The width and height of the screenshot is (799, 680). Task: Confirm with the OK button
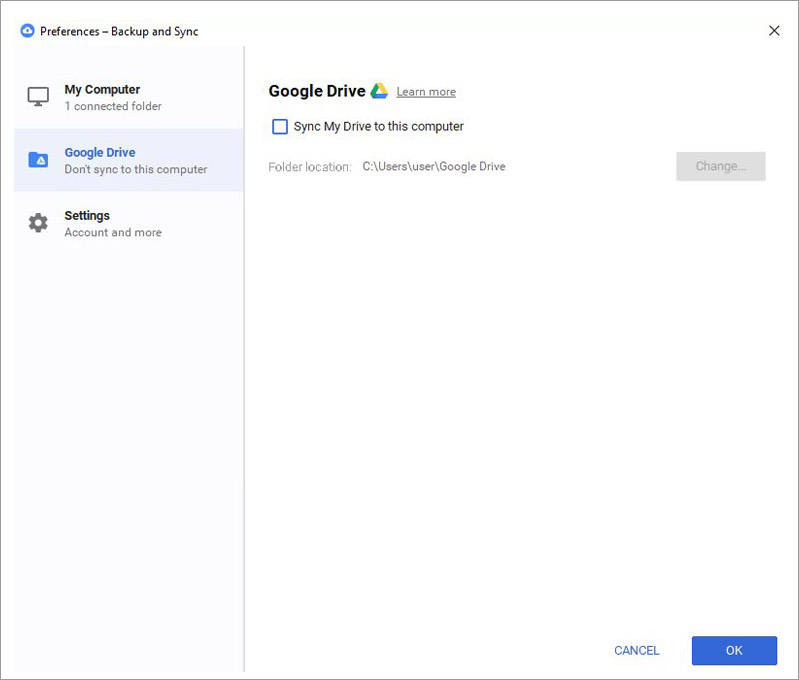coord(734,650)
